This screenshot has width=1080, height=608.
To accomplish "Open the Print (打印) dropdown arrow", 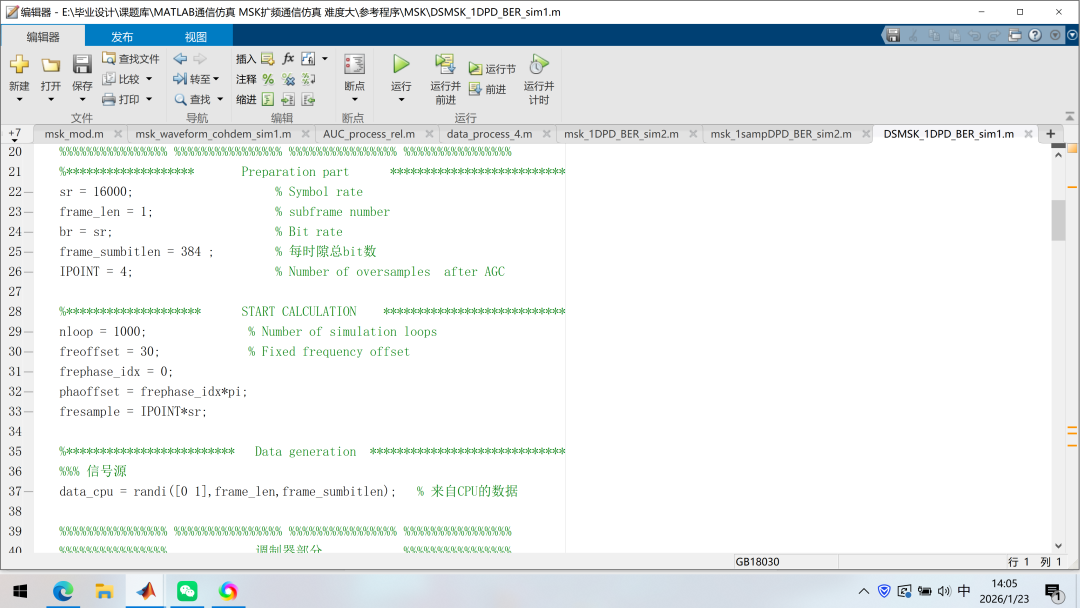I will 149,99.
